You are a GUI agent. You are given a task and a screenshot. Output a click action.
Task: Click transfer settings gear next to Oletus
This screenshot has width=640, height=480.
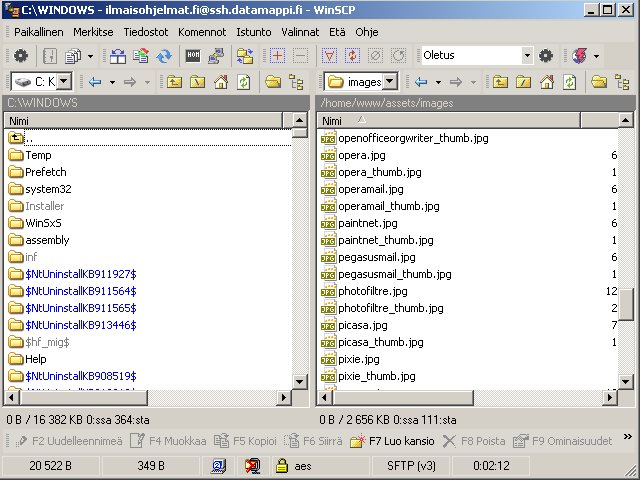[x=546, y=56]
